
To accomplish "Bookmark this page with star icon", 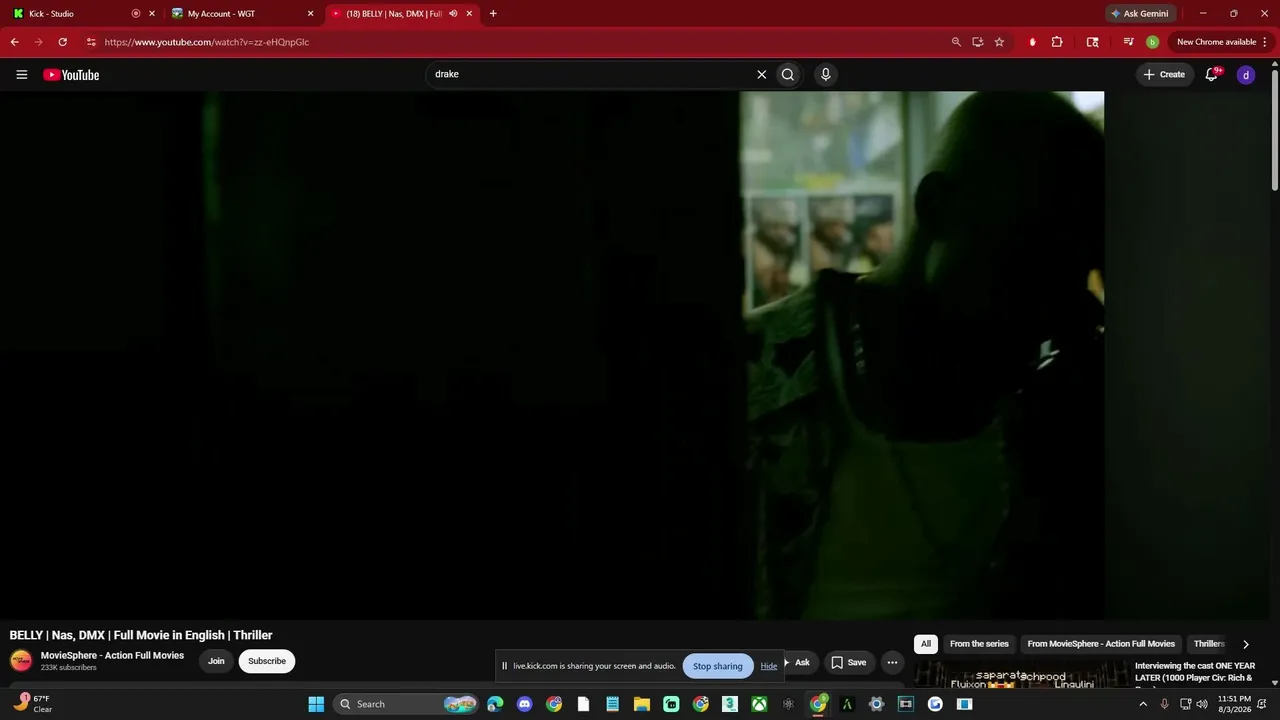I will pos(999,42).
